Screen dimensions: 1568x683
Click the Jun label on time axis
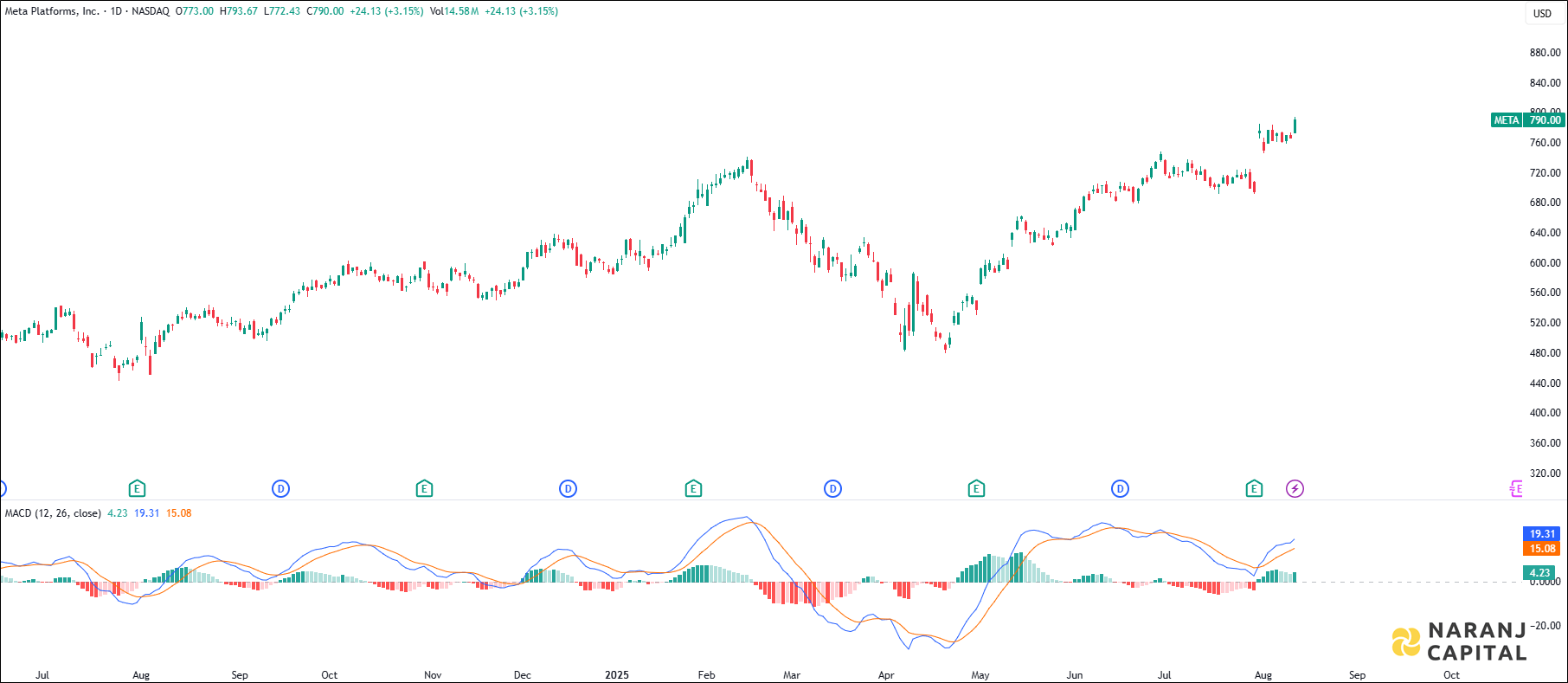click(x=1075, y=675)
